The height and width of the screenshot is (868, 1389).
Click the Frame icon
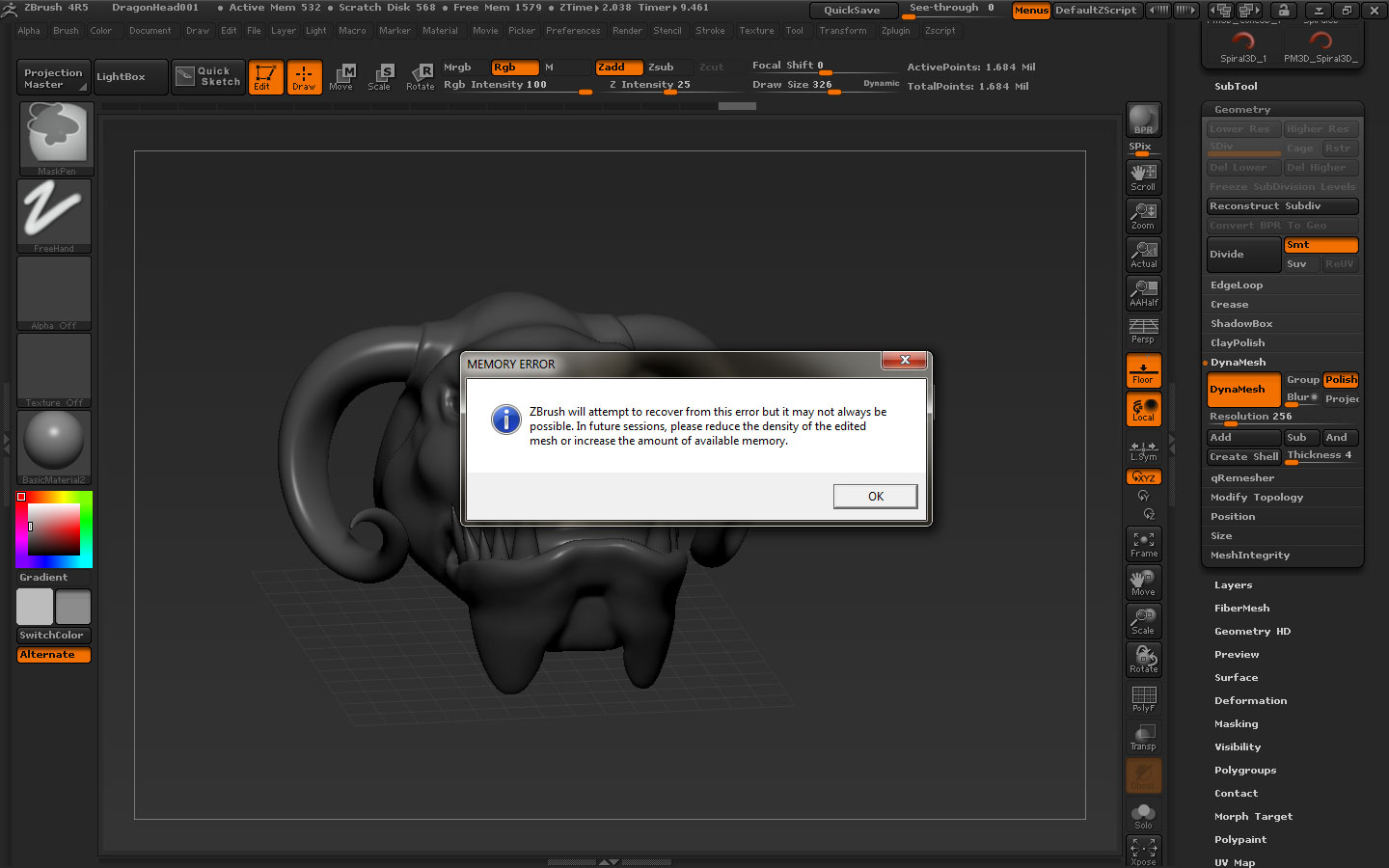[x=1143, y=544]
